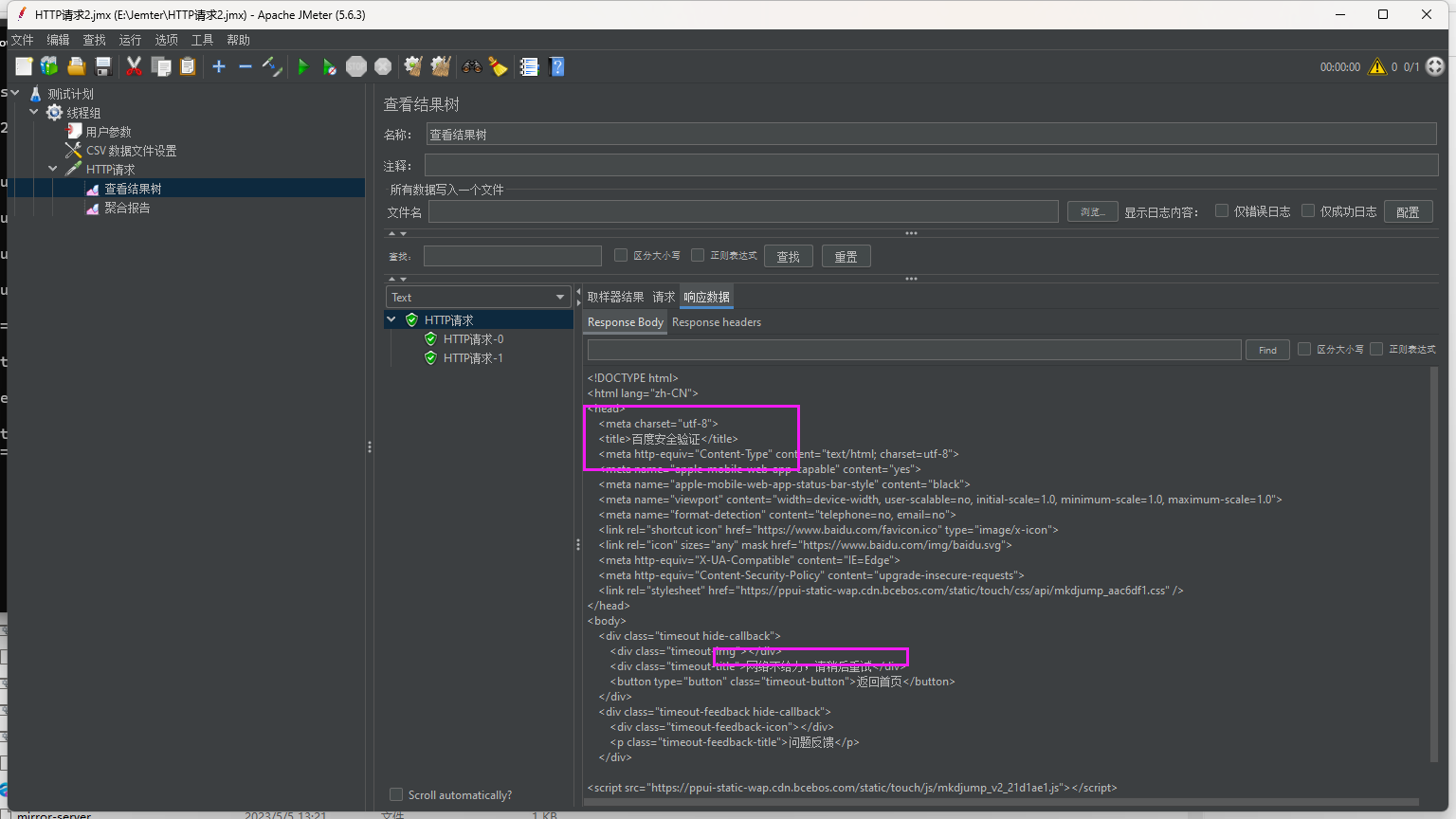Select 聚合报告 listener in tree
Viewport: 1456px width, 819px height.
pyautogui.click(x=127, y=208)
